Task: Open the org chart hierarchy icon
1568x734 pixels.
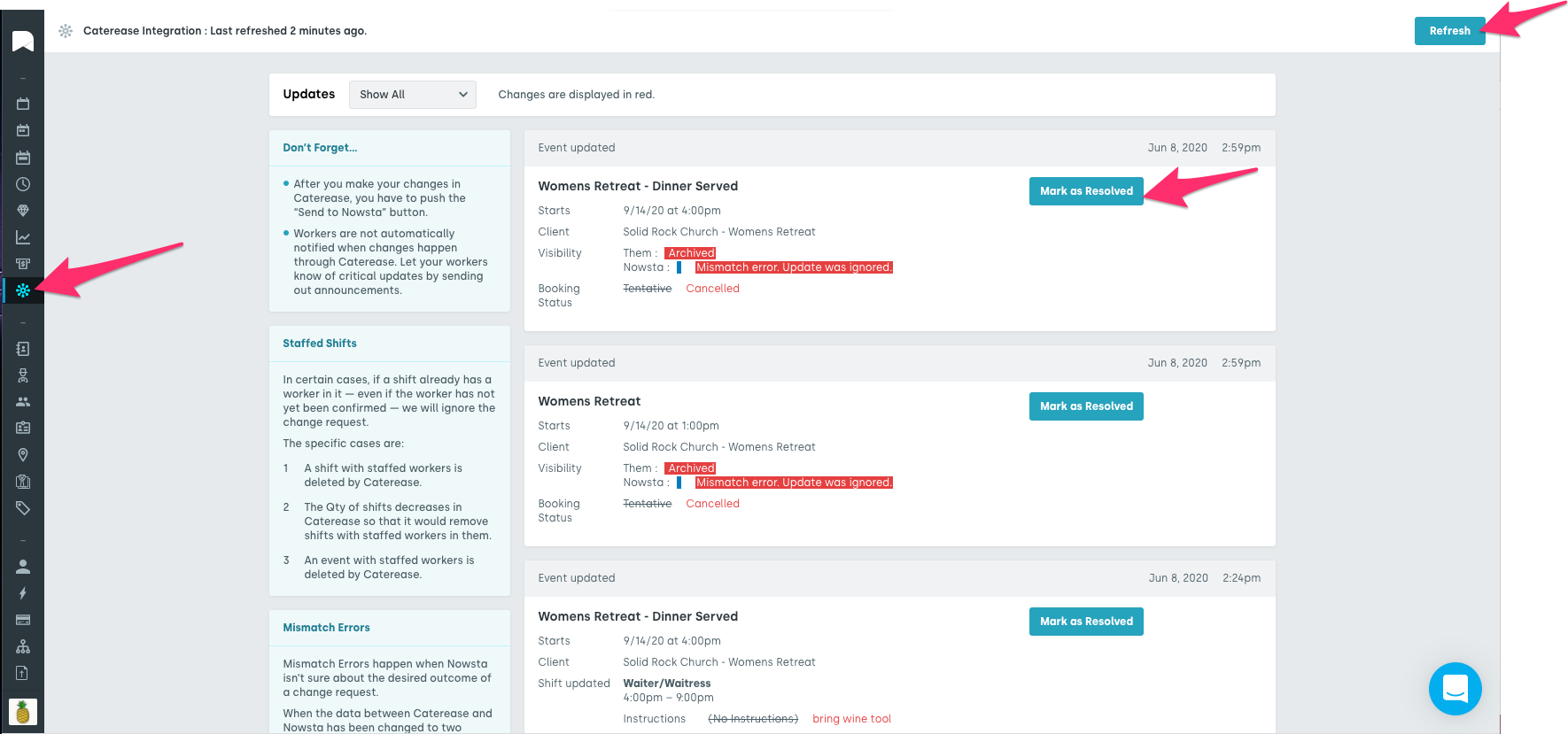Action: click(23, 646)
